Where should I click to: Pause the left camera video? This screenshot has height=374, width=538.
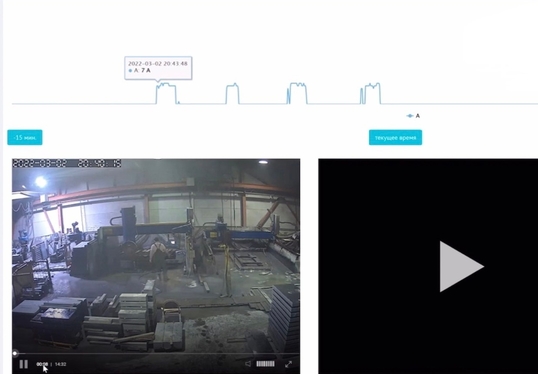23,364
